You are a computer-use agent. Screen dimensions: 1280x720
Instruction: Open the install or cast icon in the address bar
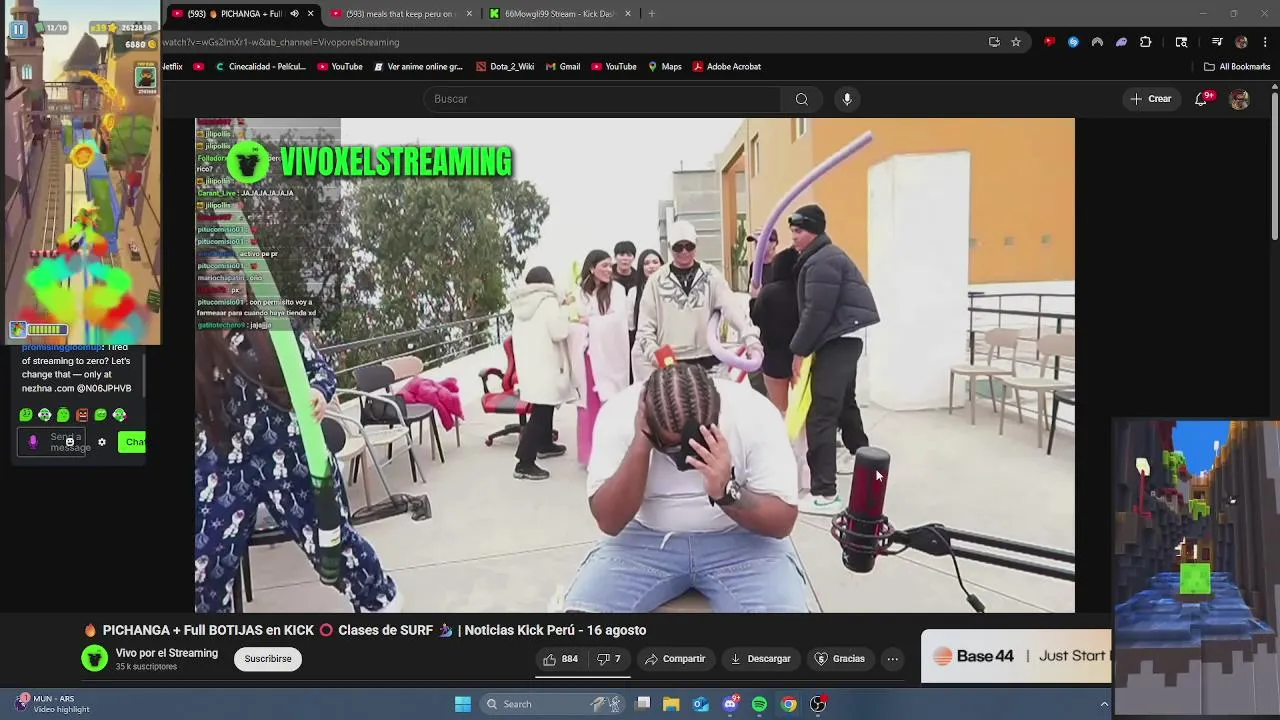pos(994,42)
